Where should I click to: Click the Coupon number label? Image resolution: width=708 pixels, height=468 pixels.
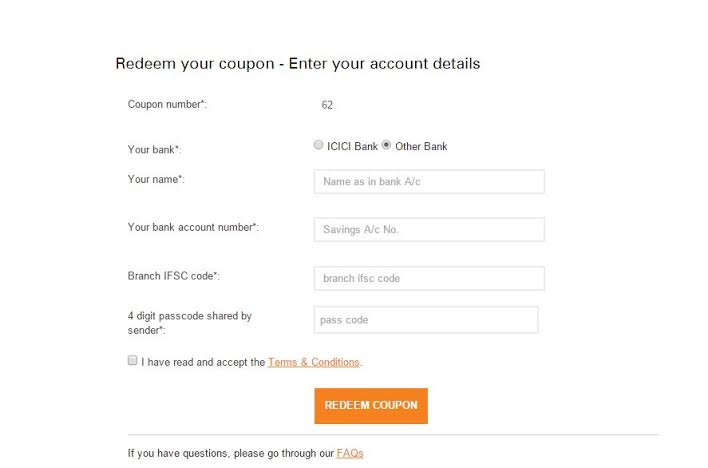coord(167,104)
